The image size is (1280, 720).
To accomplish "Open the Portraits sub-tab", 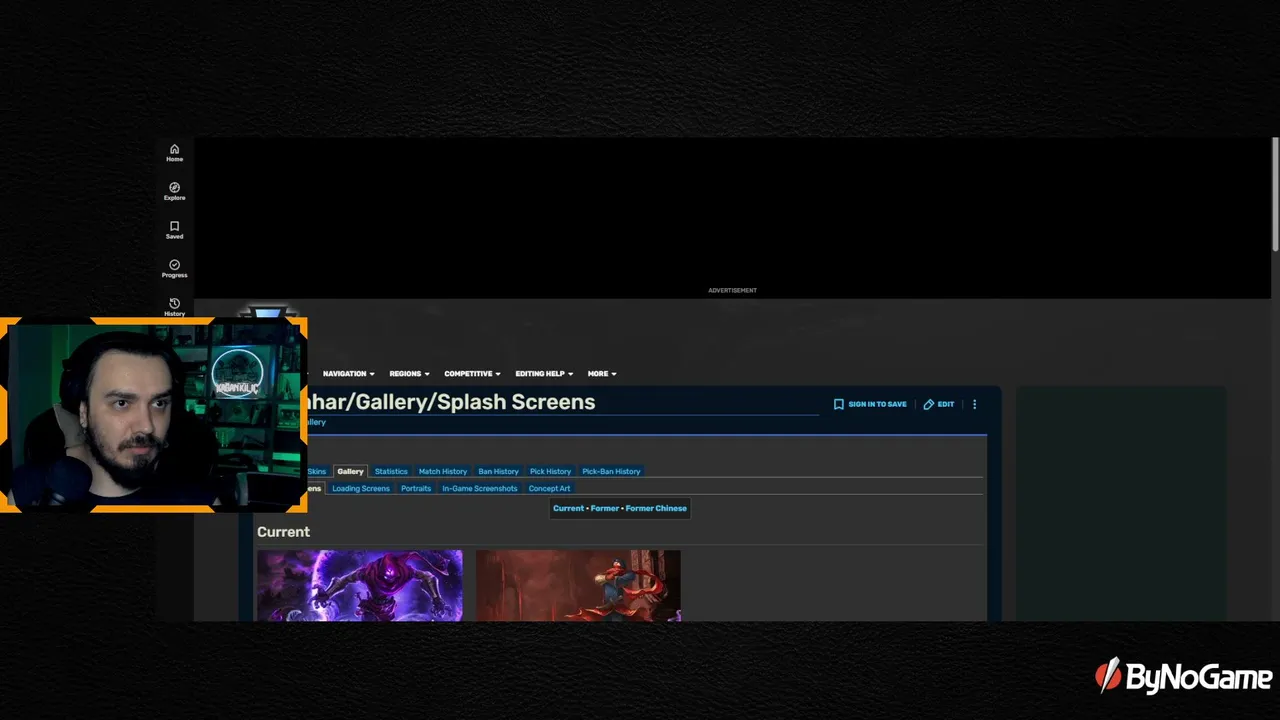I will (416, 489).
